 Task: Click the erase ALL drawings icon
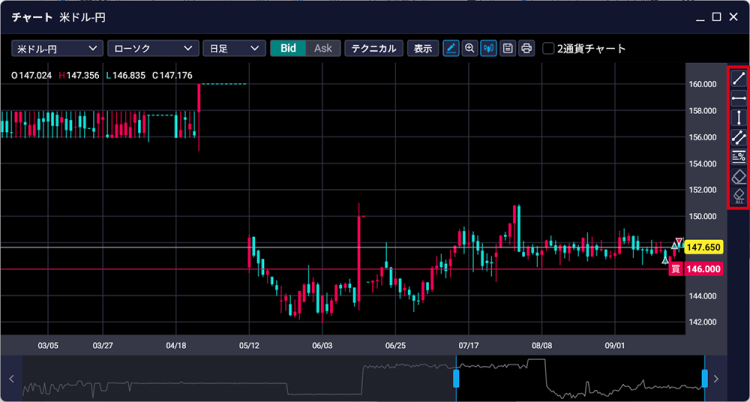click(x=739, y=195)
